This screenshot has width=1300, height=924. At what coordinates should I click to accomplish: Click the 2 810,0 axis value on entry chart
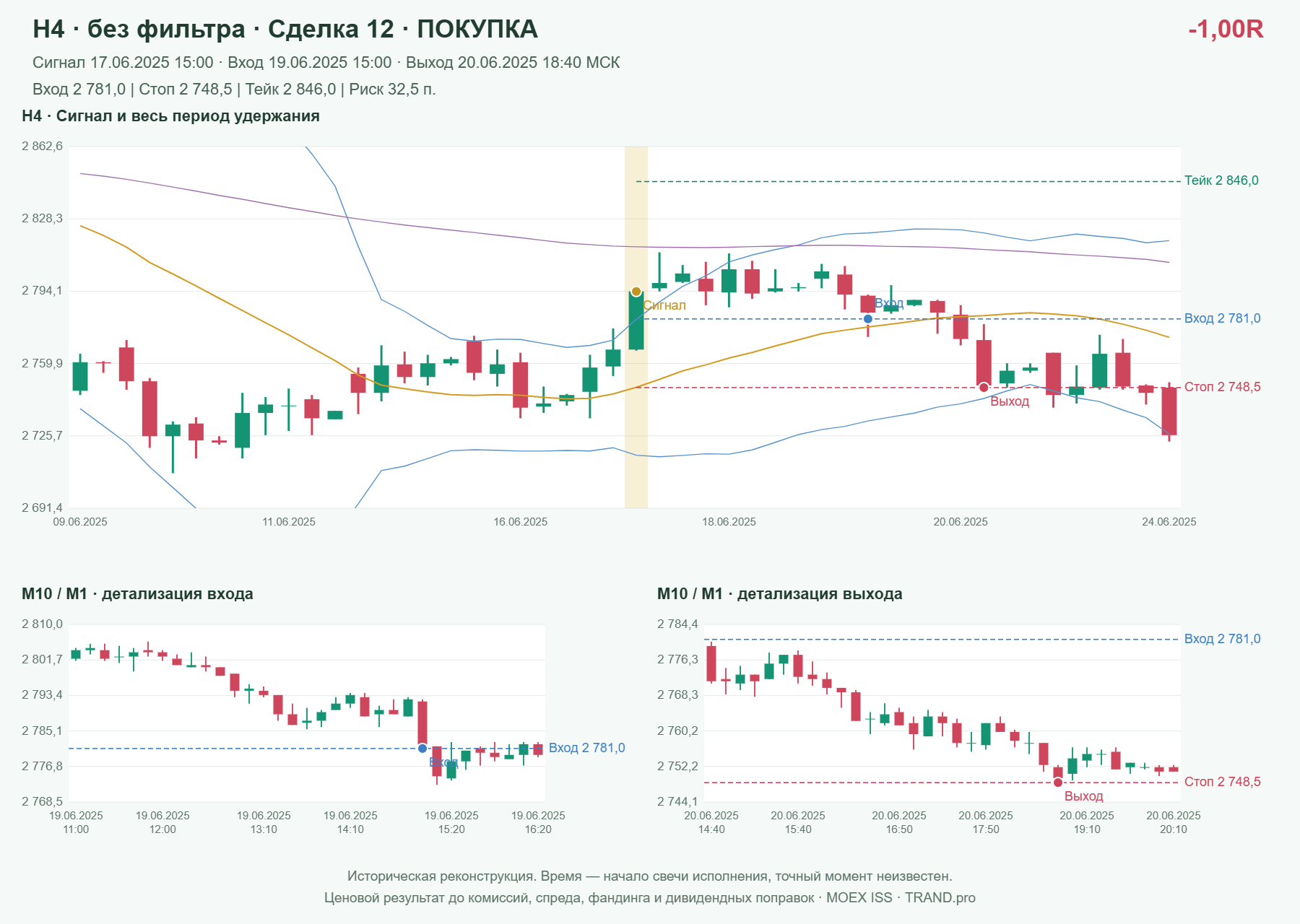(x=42, y=624)
